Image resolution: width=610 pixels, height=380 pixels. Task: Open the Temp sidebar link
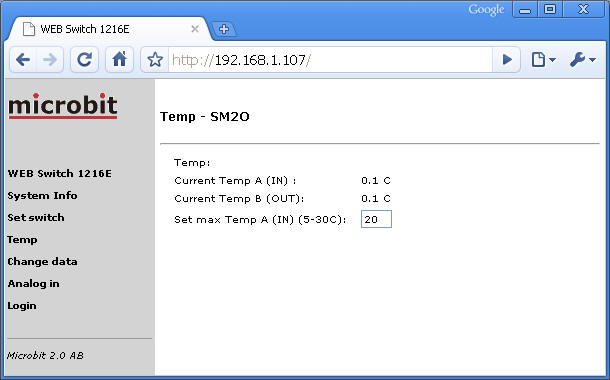22,240
